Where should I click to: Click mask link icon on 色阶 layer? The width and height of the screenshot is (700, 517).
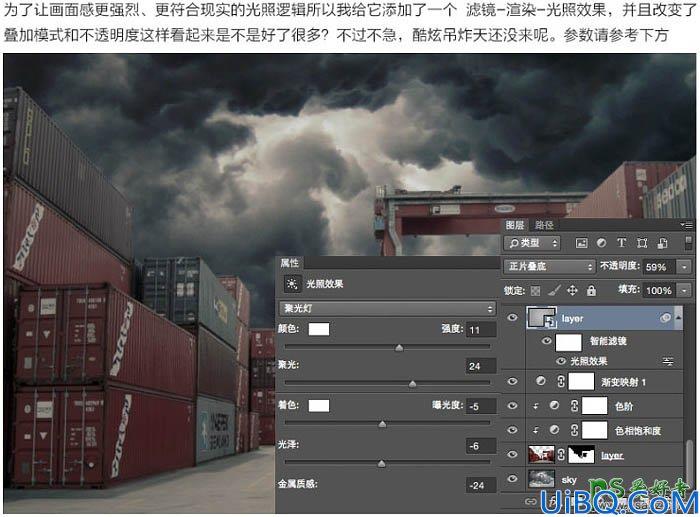(574, 405)
